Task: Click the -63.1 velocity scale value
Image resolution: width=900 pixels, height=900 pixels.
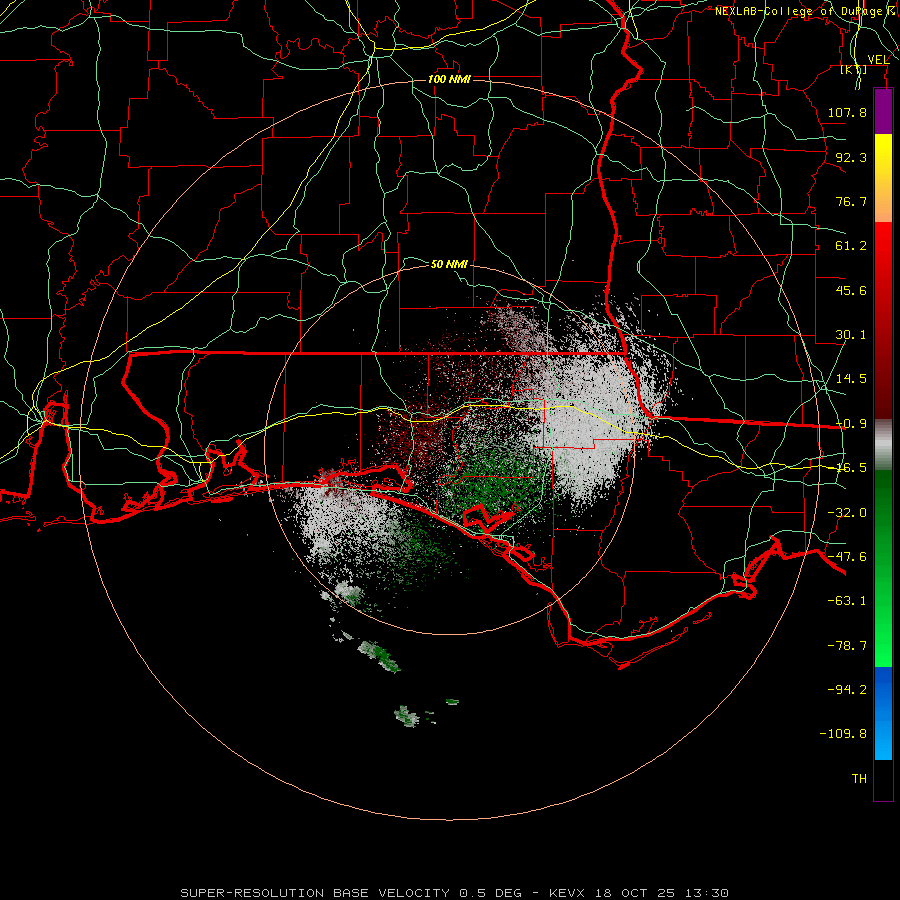Action: point(847,601)
